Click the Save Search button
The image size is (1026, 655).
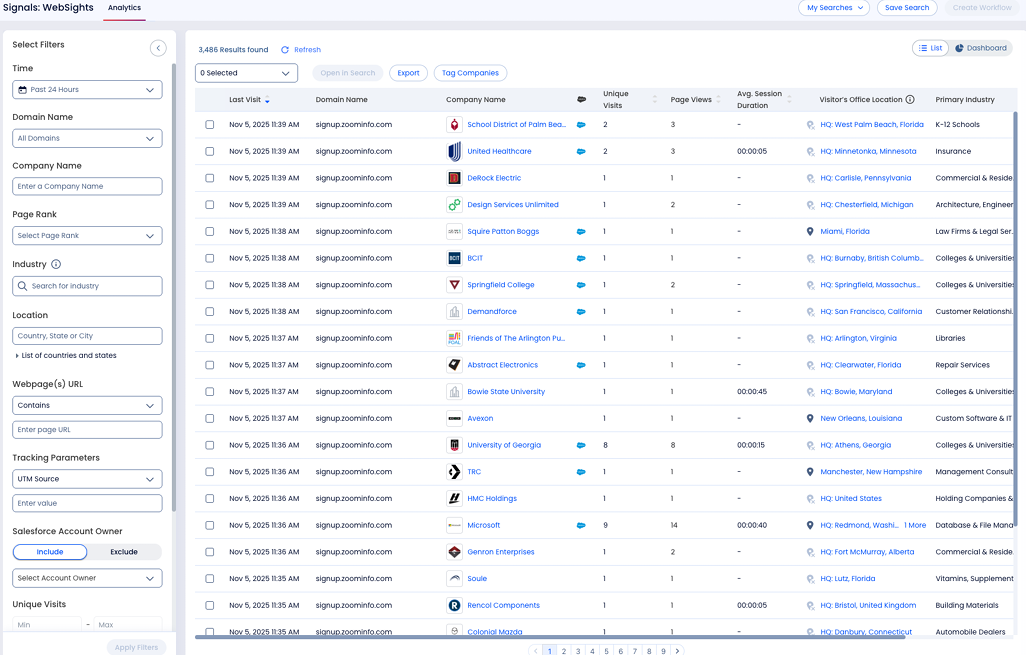tap(907, 8)
